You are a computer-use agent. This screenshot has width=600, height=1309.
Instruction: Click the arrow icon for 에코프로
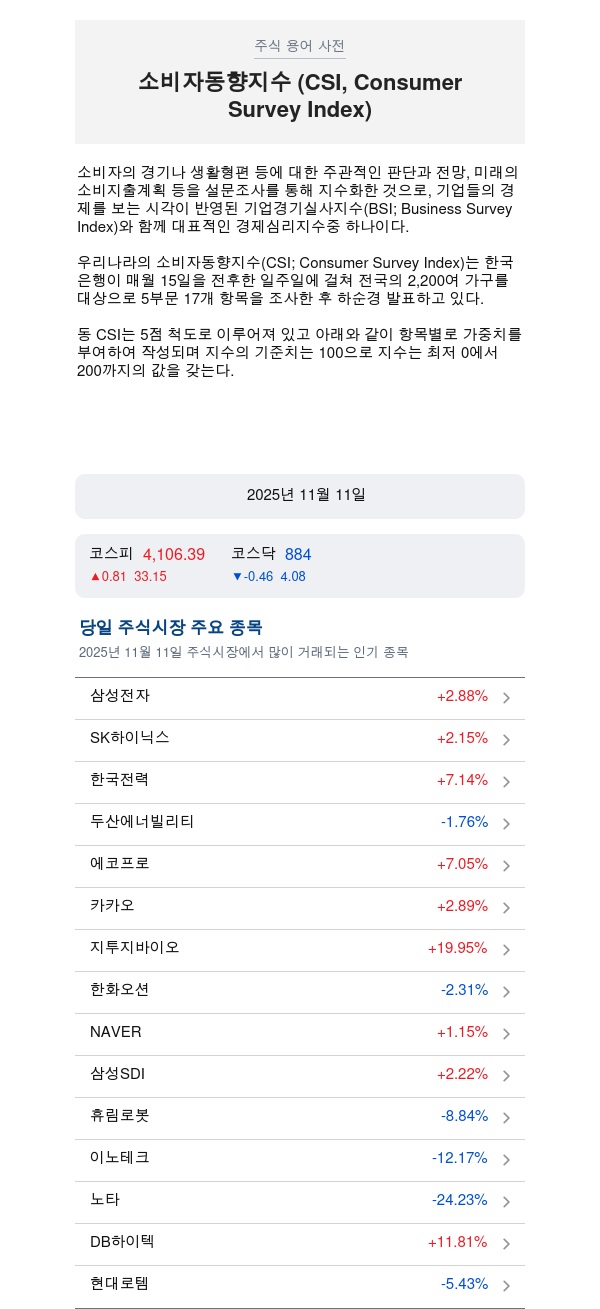[507, 866]
